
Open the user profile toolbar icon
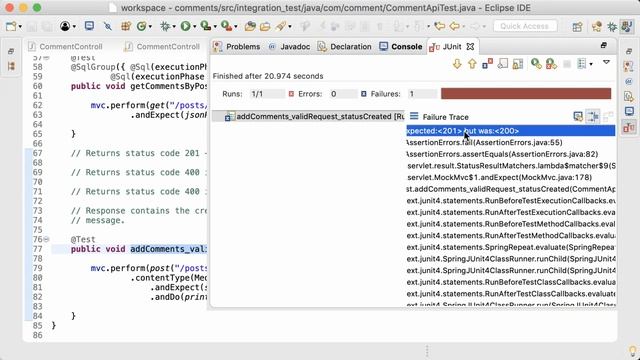coord(64,27)
